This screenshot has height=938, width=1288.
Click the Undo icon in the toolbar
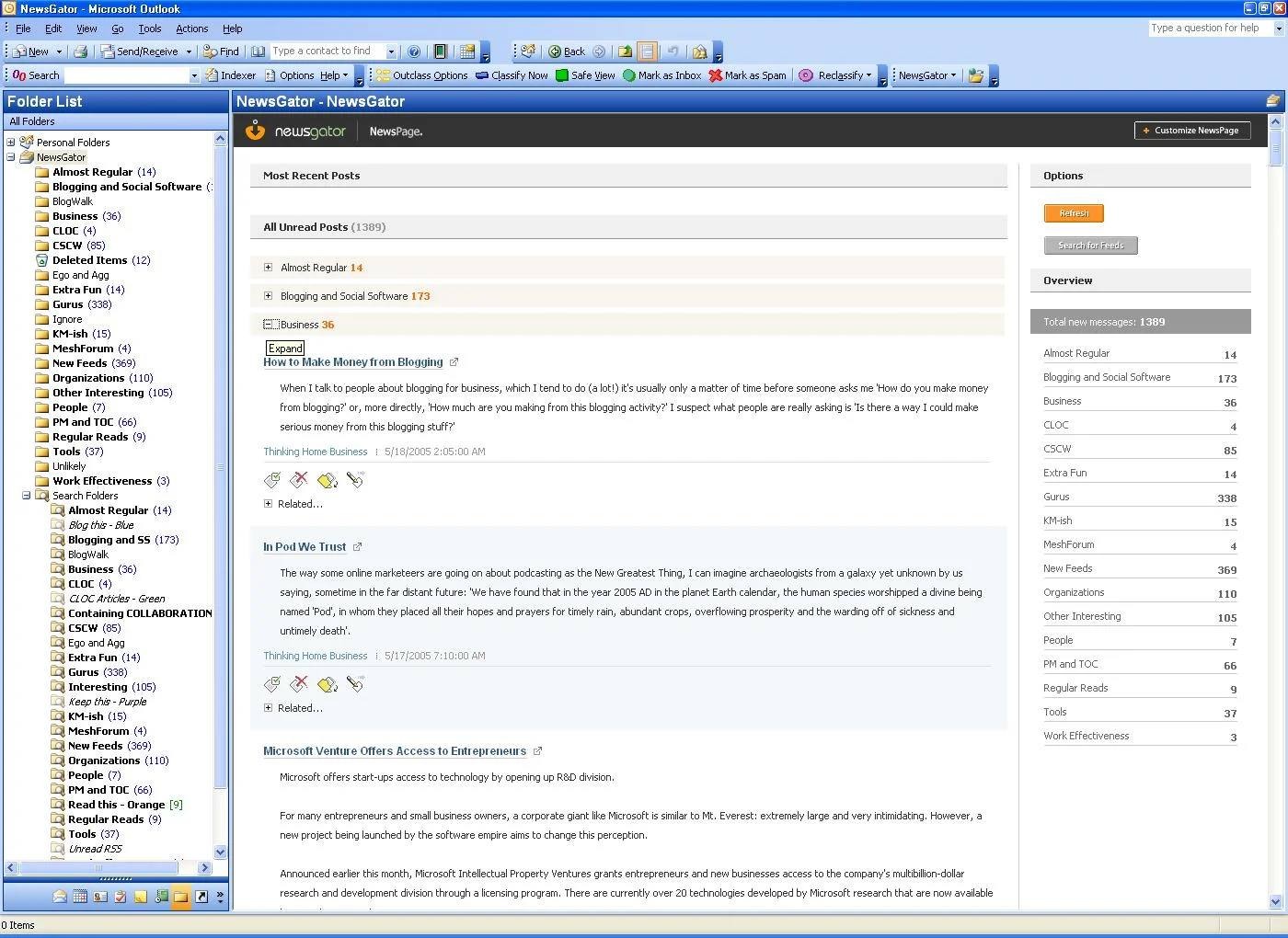(673, 51)
